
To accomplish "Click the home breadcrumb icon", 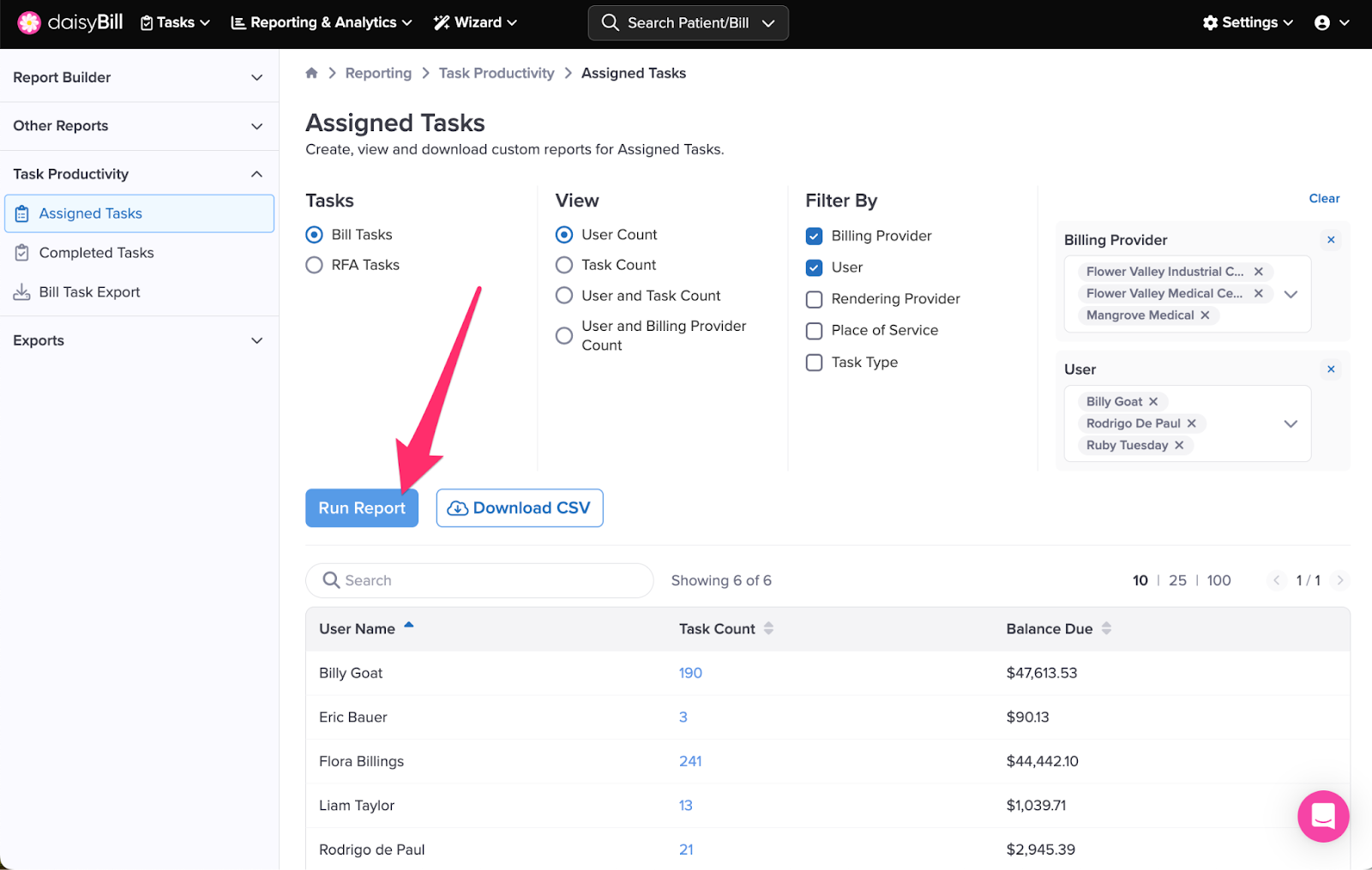I will point(312,73).
